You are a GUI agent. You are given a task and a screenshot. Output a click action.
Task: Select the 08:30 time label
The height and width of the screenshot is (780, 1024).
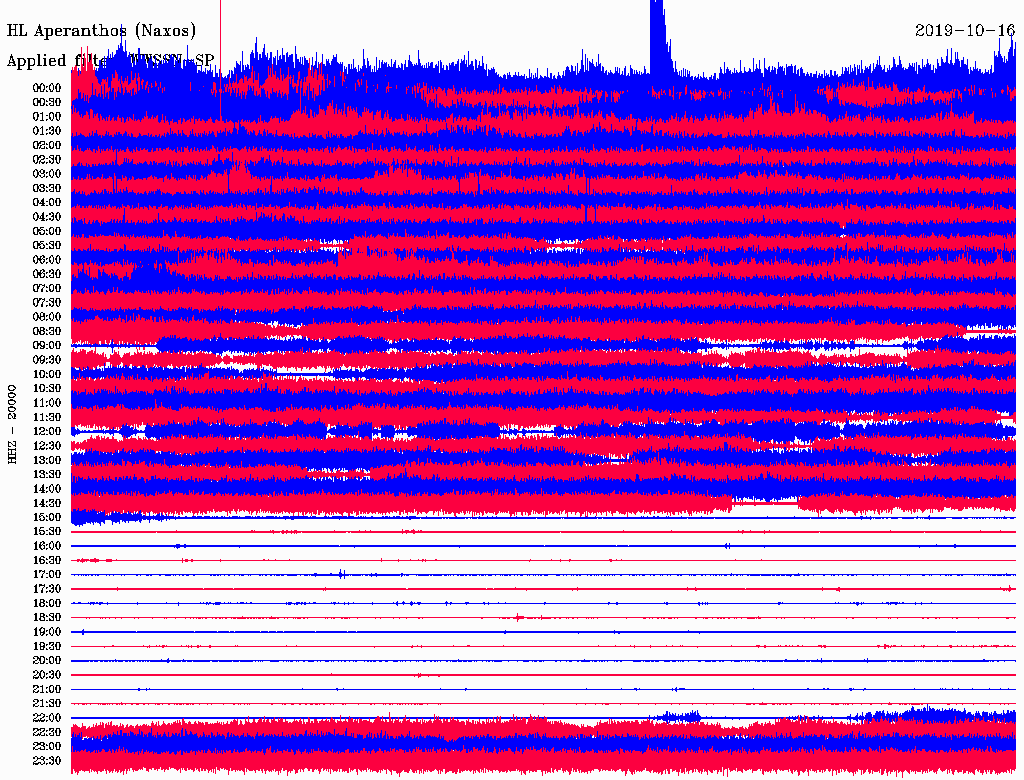pyautogui.click(x=47, y=332)
